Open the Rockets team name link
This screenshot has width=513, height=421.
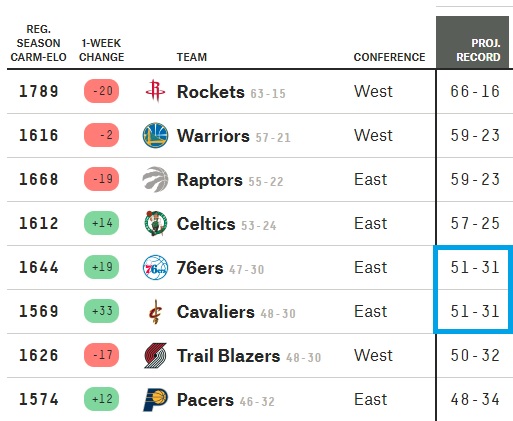coord(210,92)
